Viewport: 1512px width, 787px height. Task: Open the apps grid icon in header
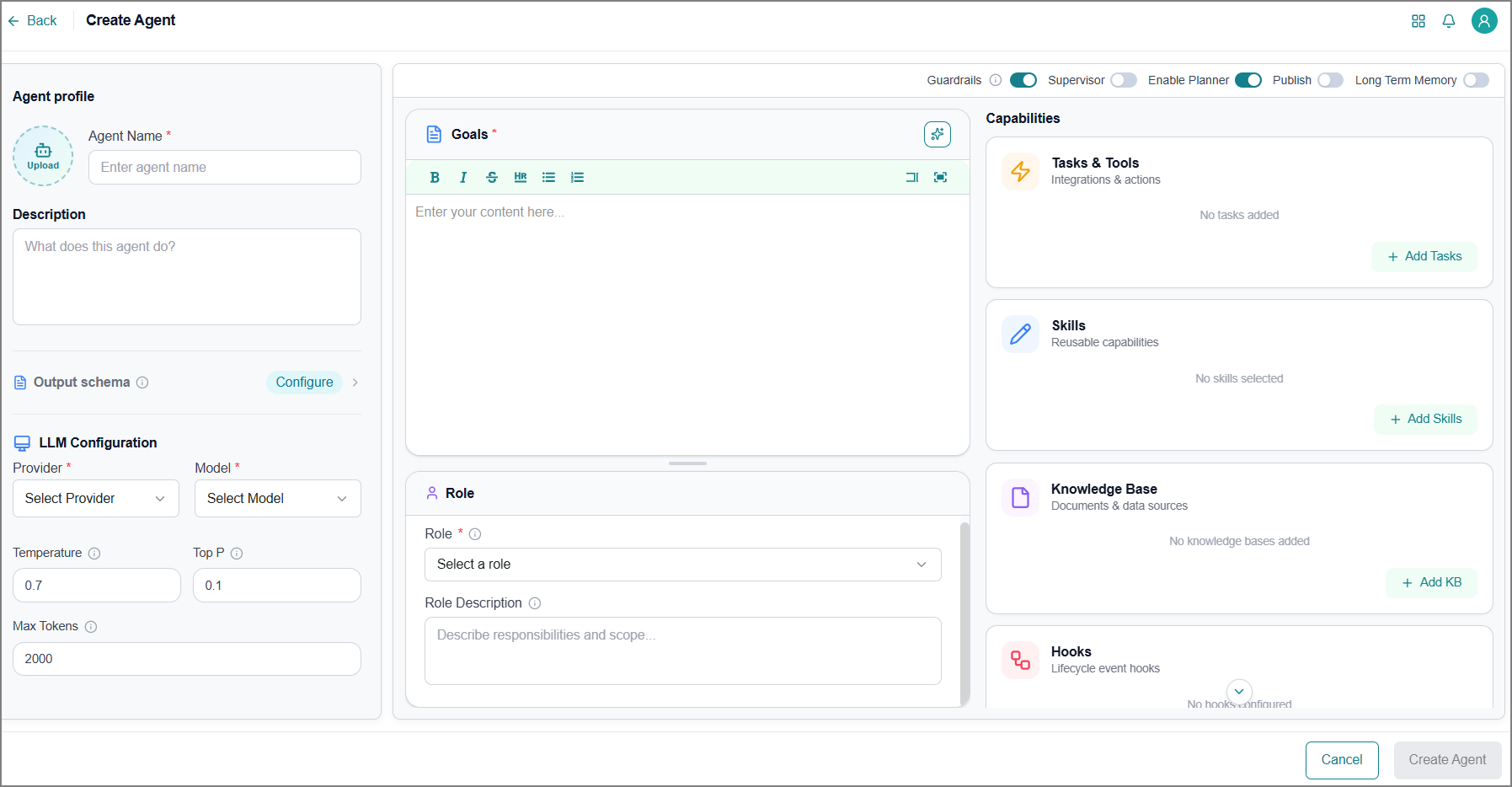click(1419, 21)
